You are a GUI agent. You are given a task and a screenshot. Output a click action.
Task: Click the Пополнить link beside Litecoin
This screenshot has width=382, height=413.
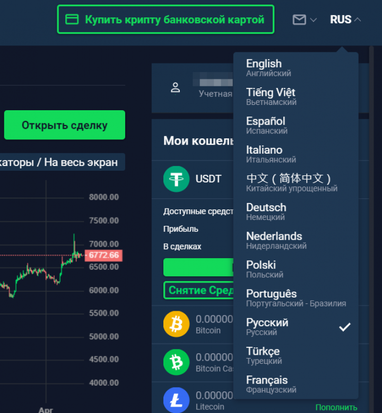pyautogui.click(x=336, y=407)
